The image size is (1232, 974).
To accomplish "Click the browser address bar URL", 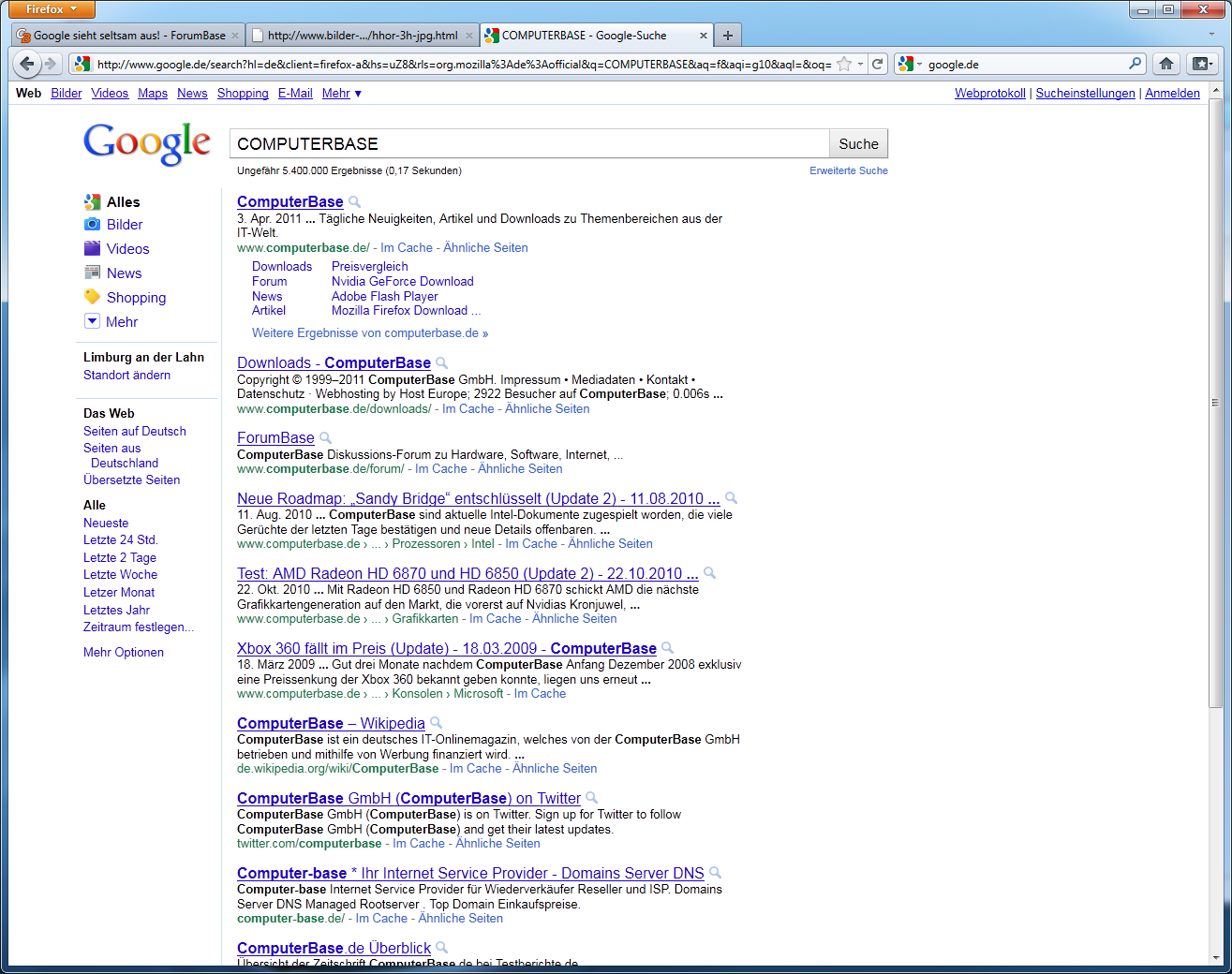I will [x=464, y=64].
